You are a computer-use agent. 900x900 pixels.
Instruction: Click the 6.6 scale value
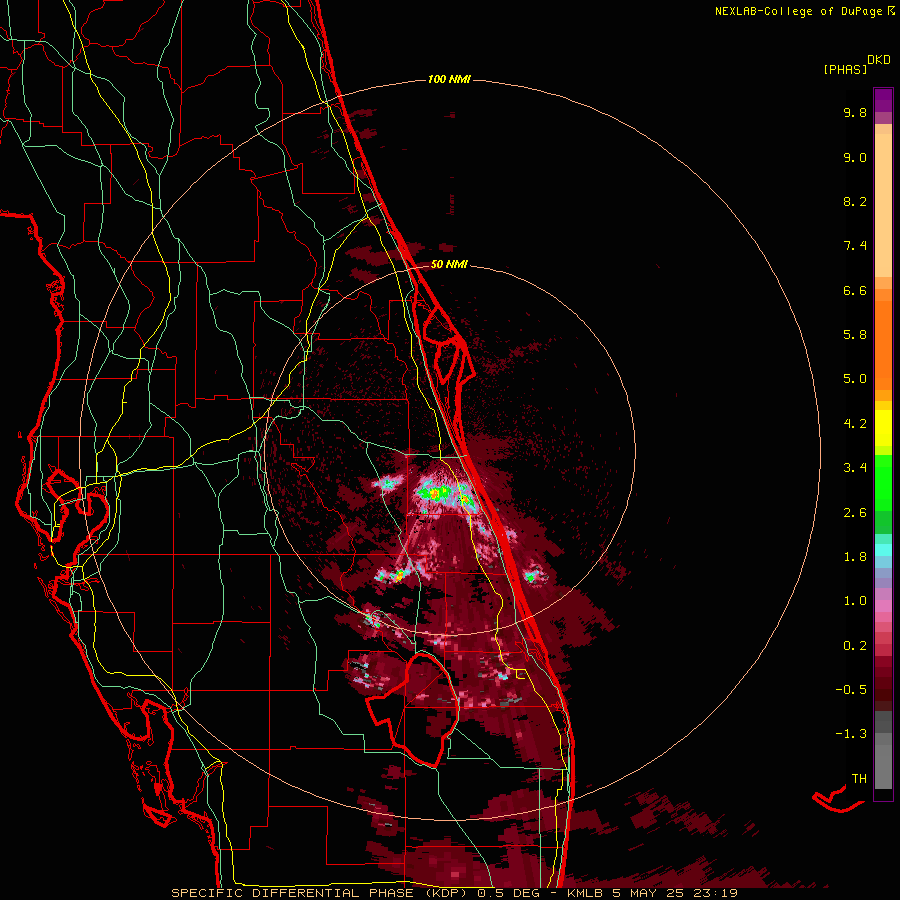pyautogui.click(x=855, y=290)
